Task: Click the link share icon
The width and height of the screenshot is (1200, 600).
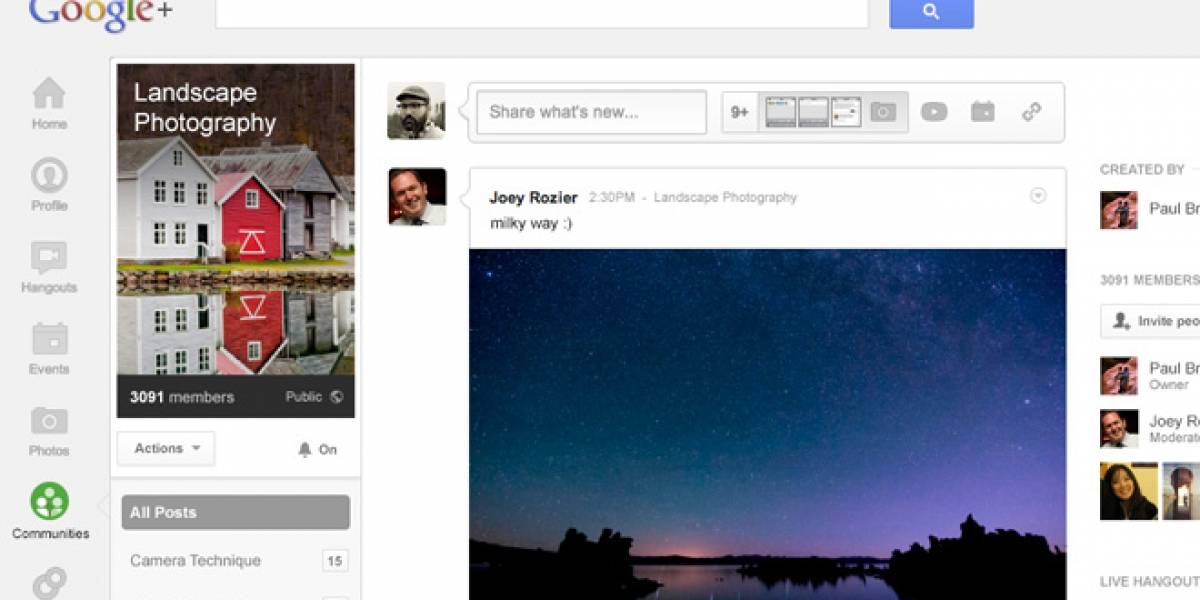Action: (1032, 112)
